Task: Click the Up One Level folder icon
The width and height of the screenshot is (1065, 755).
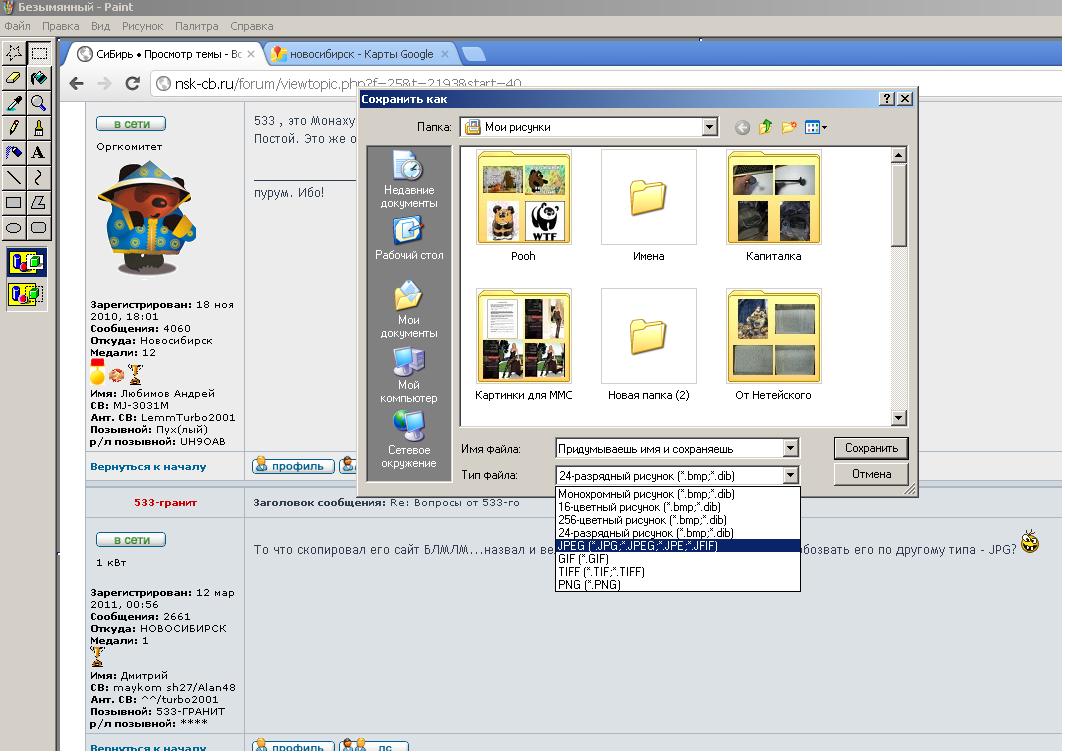Action: [765, 127]
